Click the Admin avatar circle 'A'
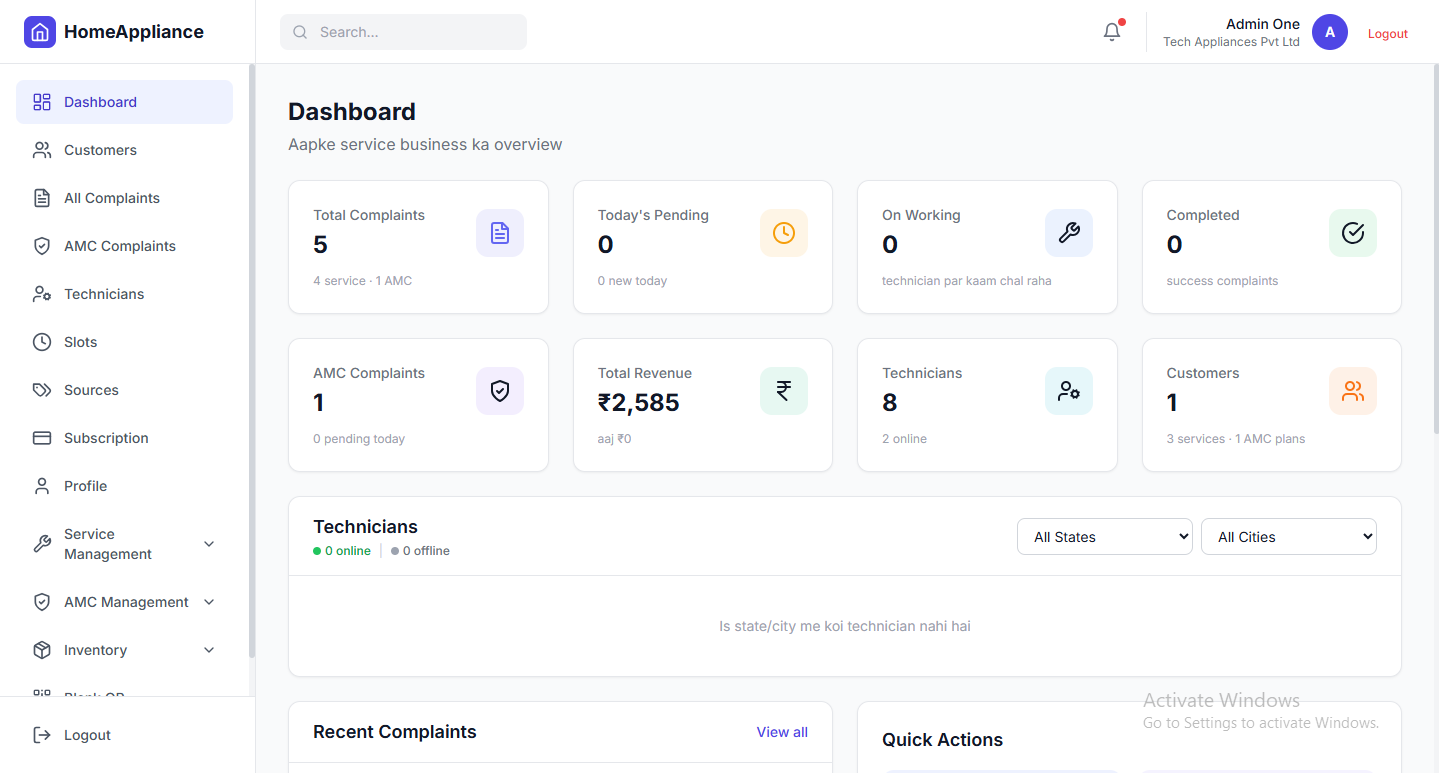This screenshot has height=773, width=1439. pos(1330,32)
